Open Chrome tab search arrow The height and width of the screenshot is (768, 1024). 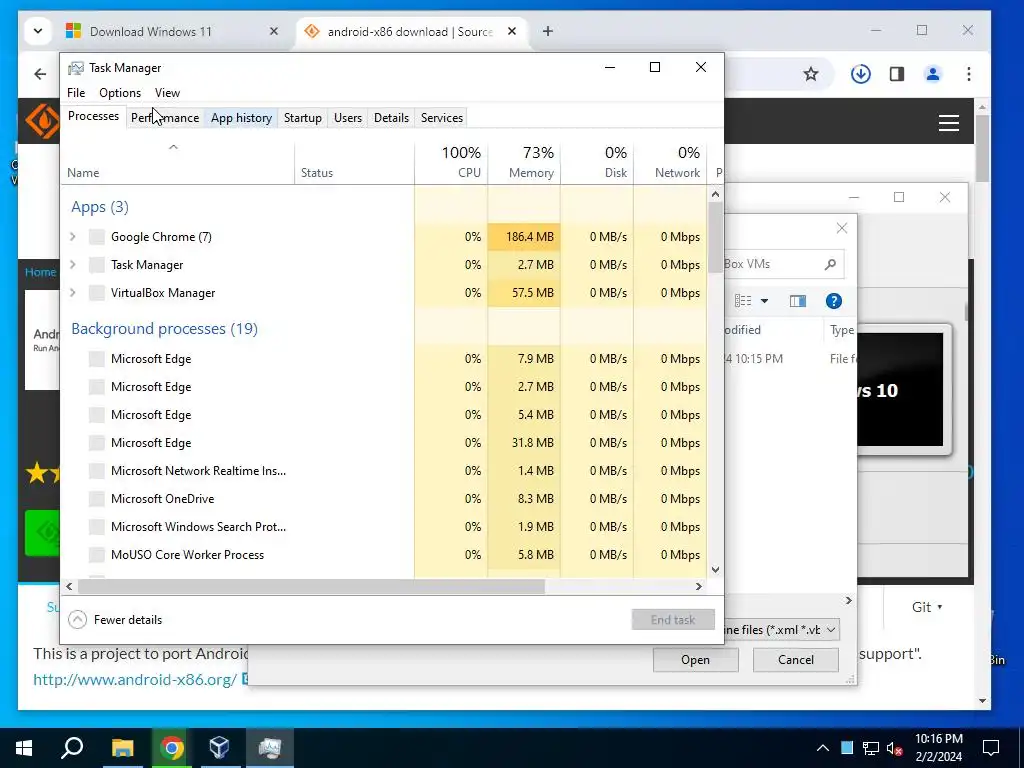[38, 31]
